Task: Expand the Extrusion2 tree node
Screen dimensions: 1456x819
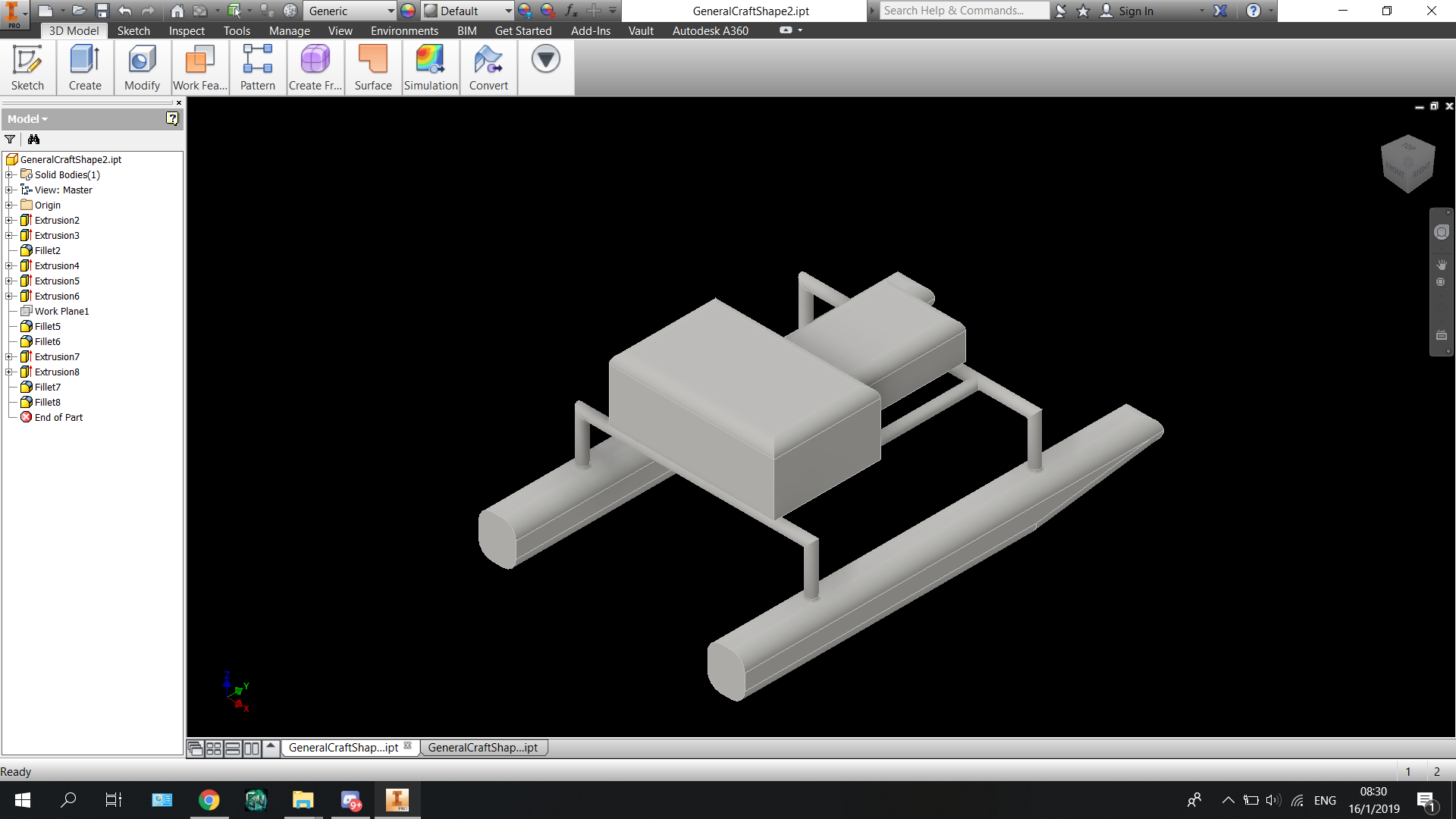Action: (x=9, y=221)
